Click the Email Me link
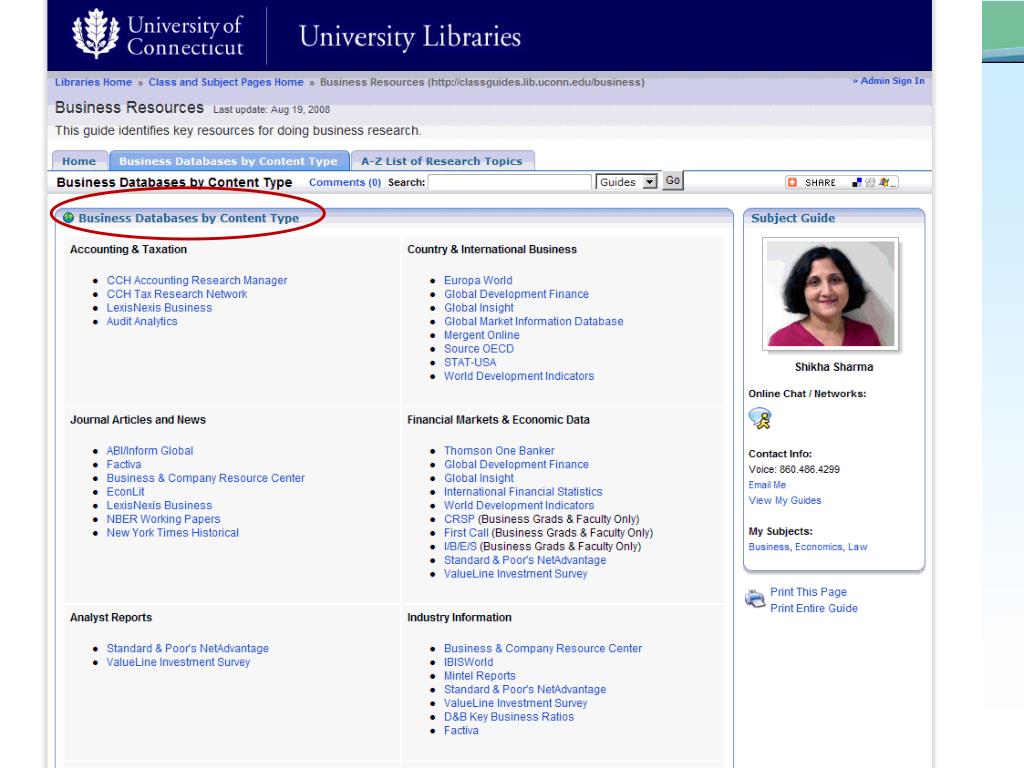This screenshot has height=768, width=1024. 767,485
